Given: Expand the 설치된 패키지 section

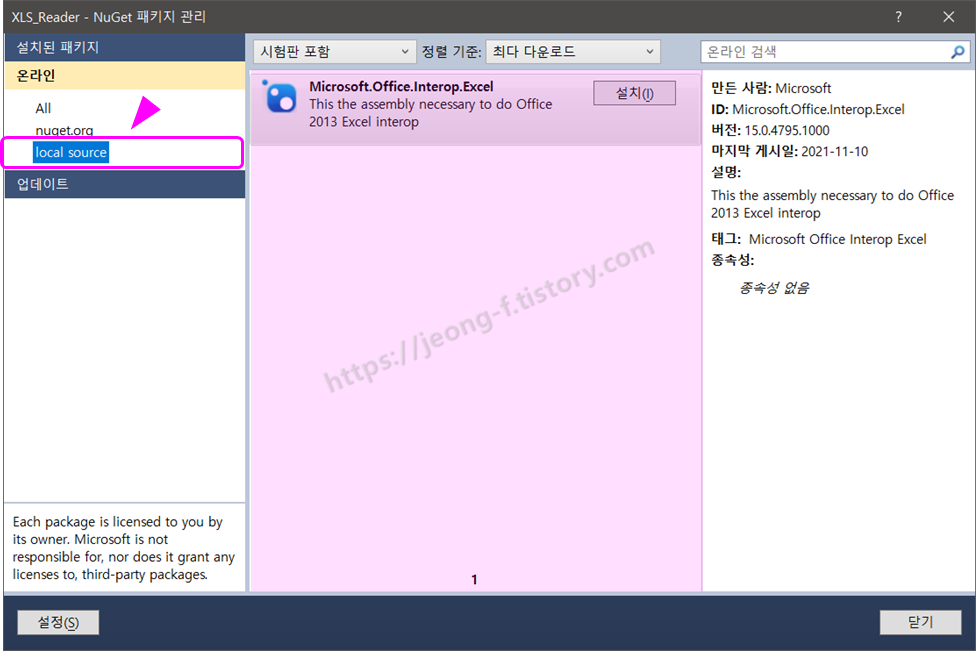Looking at the screenshot, I should point(125,47).
